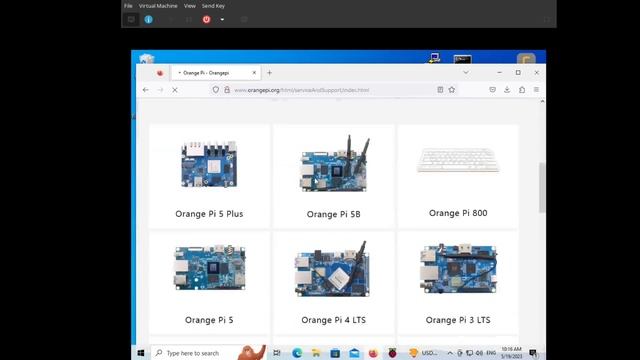Viewport: 640px width, 360px height.
Task: Open File Explorer from the taskbar
Action: point(316,353)
